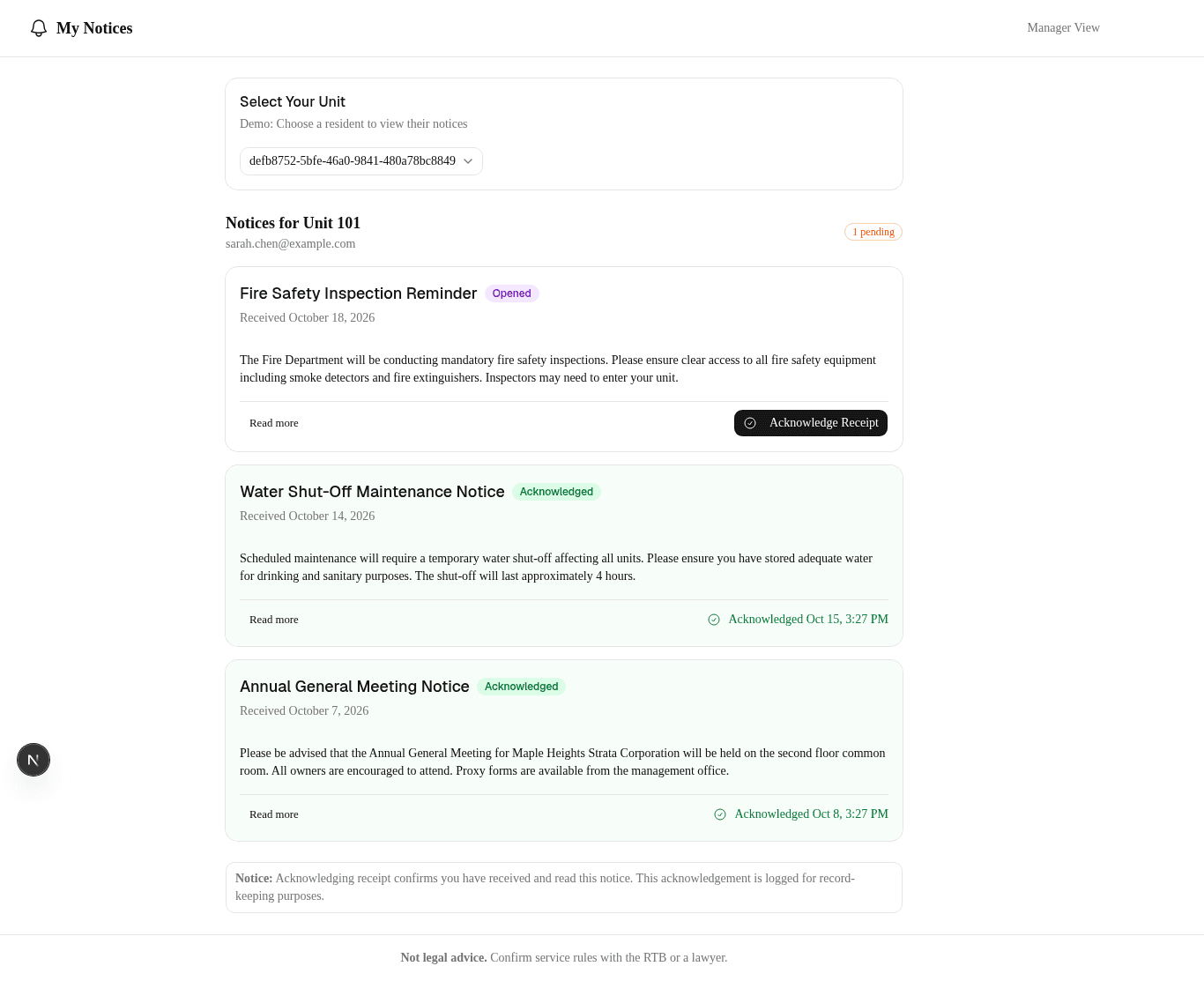Screen dimensions: 1204x981
Task: Acknowledge receipt of Fire Safety notice
Action: pyautogui.click(x=811, y=423)
